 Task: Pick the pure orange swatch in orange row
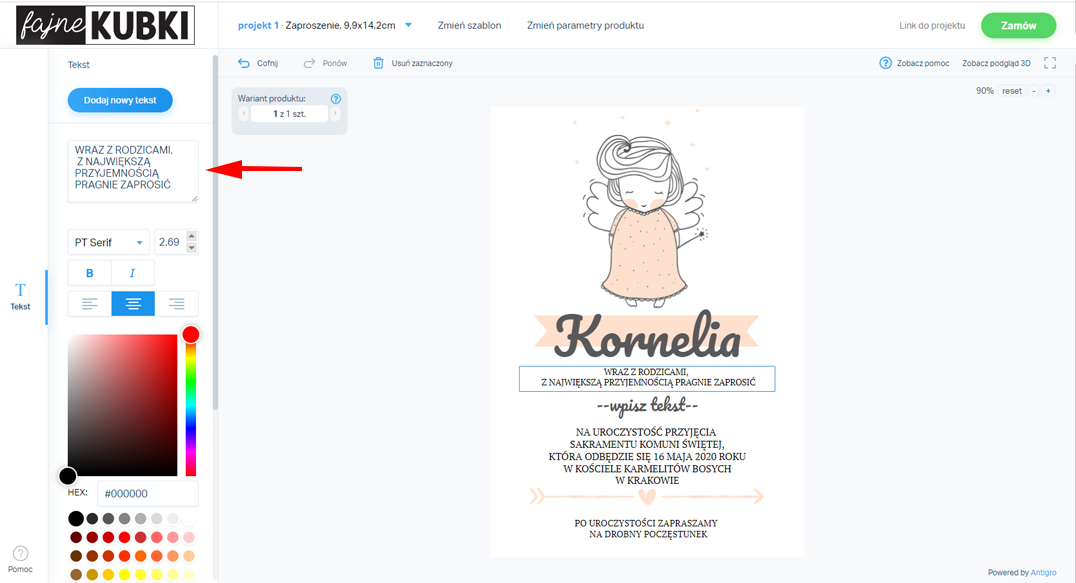(x=141, y=556)
